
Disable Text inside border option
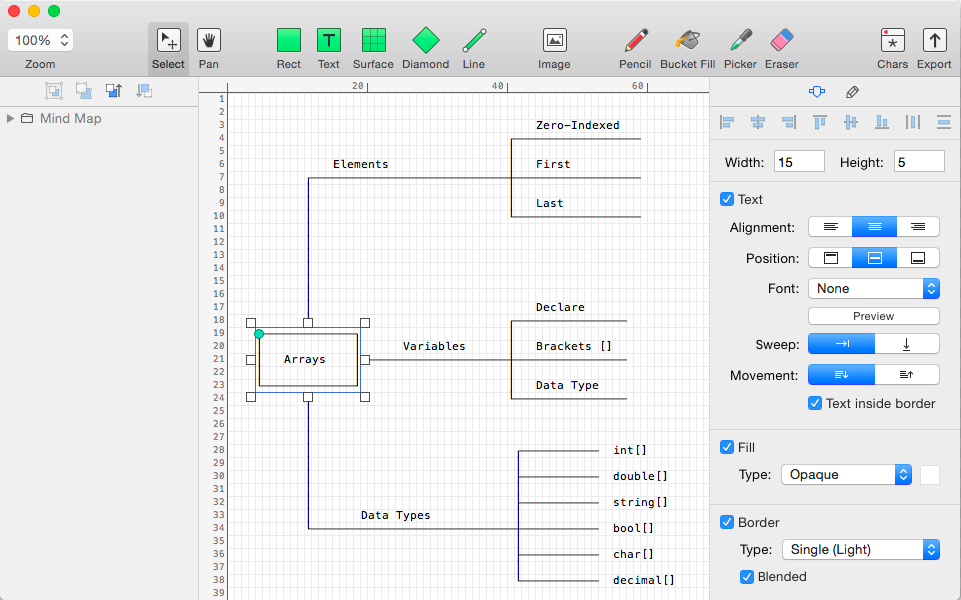tap(815, 403)
